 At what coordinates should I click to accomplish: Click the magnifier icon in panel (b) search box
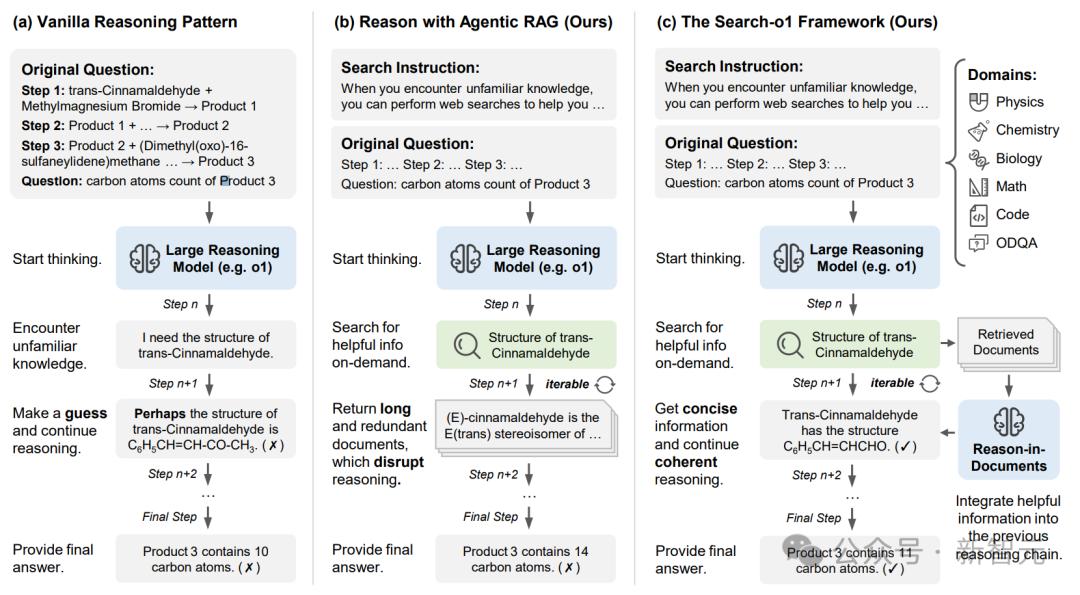[x=466, y=344]
